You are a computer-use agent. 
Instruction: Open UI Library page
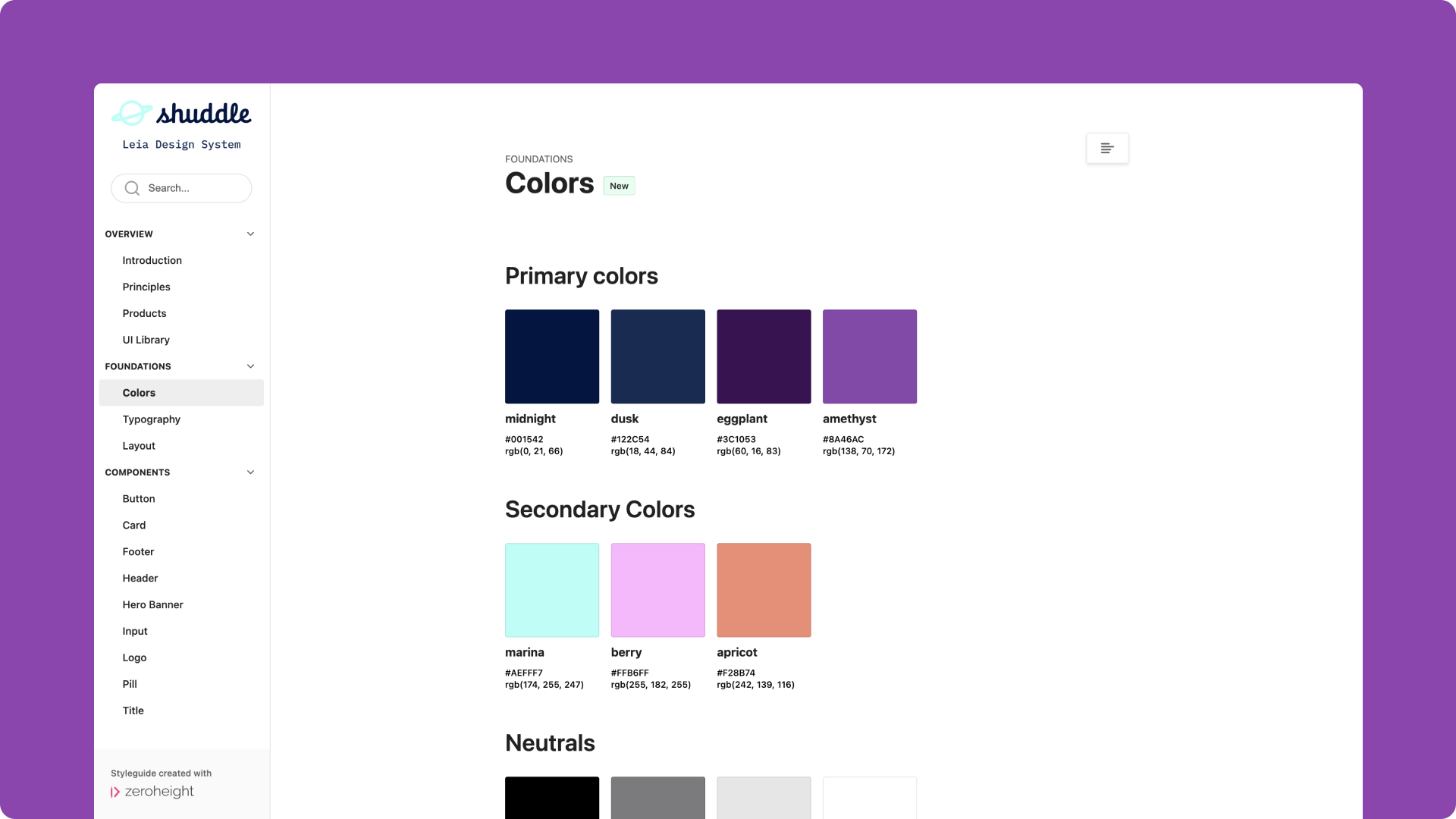click(146, 340)
